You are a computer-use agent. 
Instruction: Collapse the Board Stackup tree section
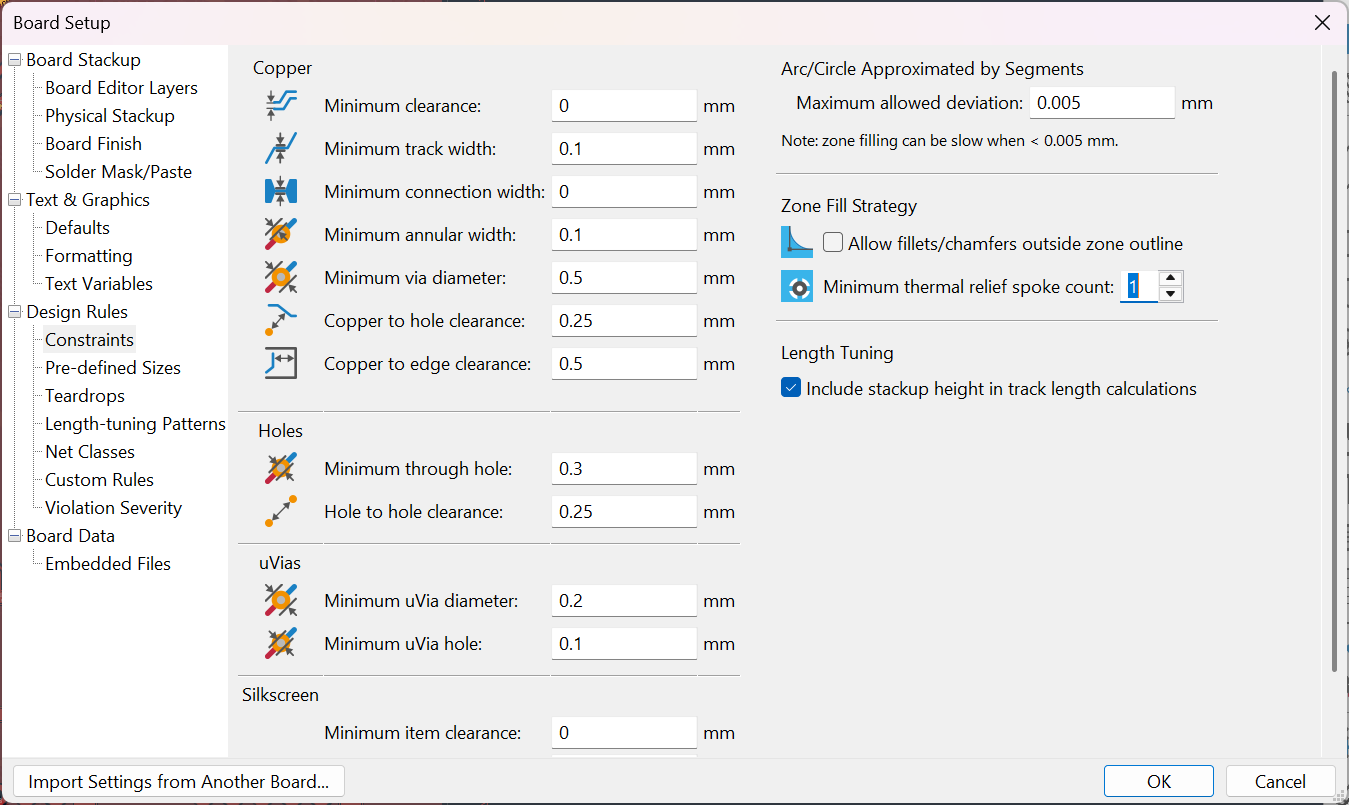14,60
